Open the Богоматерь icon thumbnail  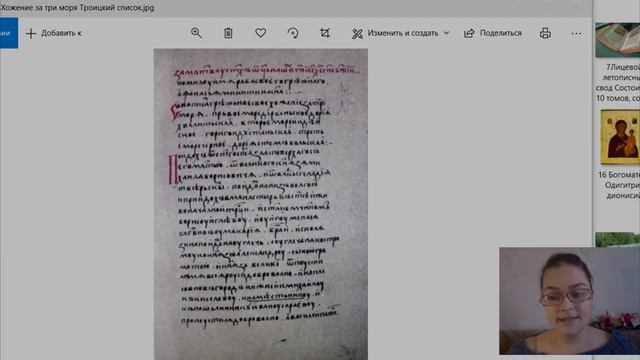pos(620,137)
